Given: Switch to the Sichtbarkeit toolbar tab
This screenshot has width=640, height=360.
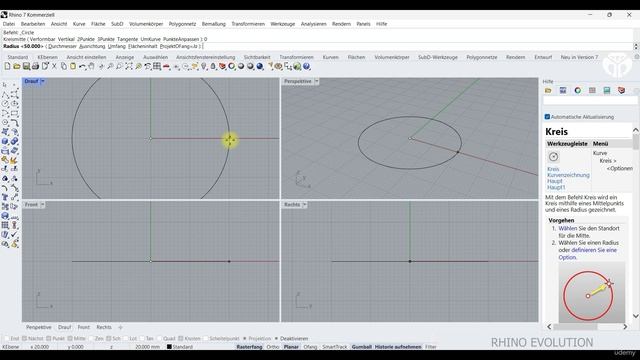Looking at the screenshot, I should coord(257,57).
